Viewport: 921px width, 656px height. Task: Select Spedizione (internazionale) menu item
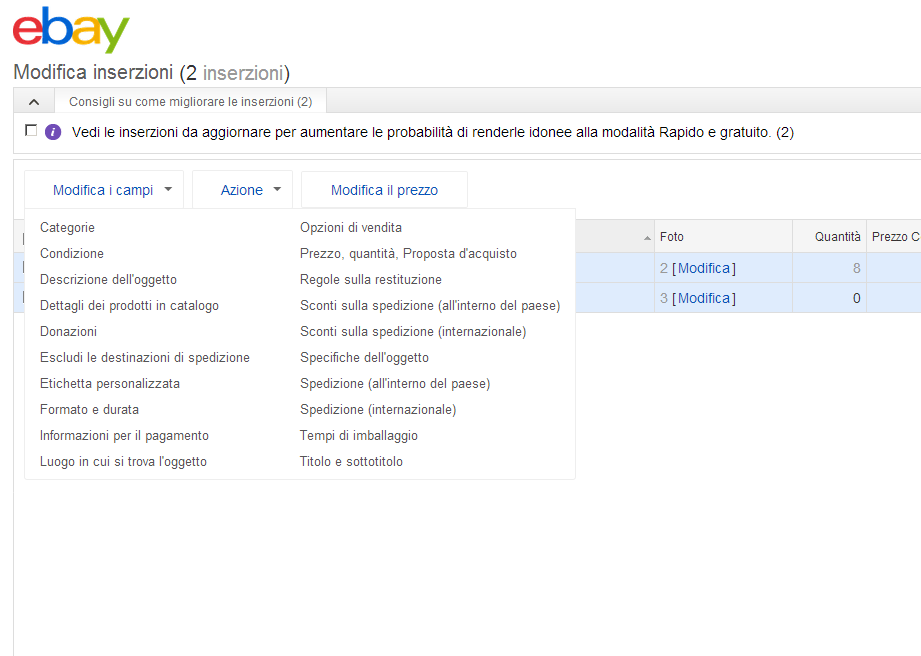378,410
